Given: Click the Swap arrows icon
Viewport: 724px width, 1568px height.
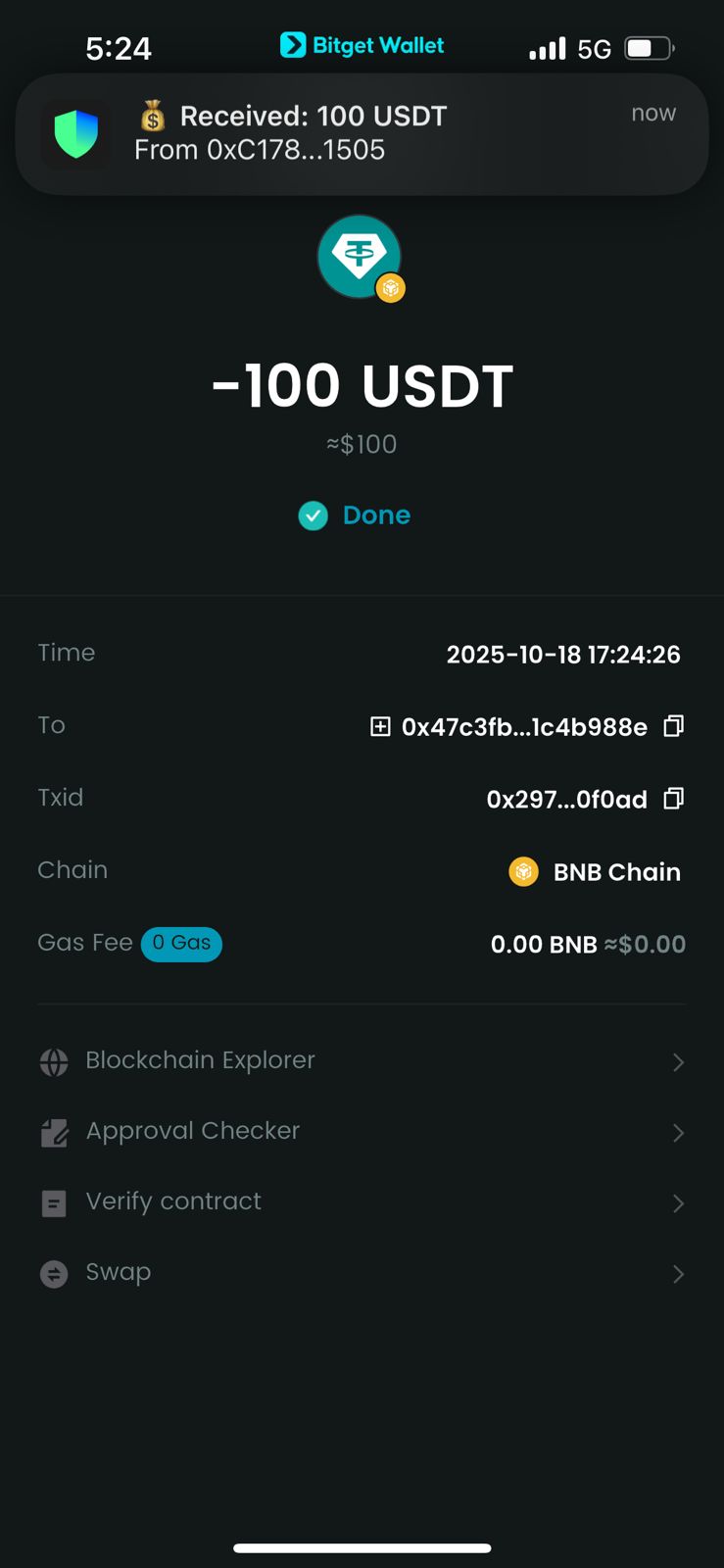Looking at the screenshot, I should (54, 1274).
